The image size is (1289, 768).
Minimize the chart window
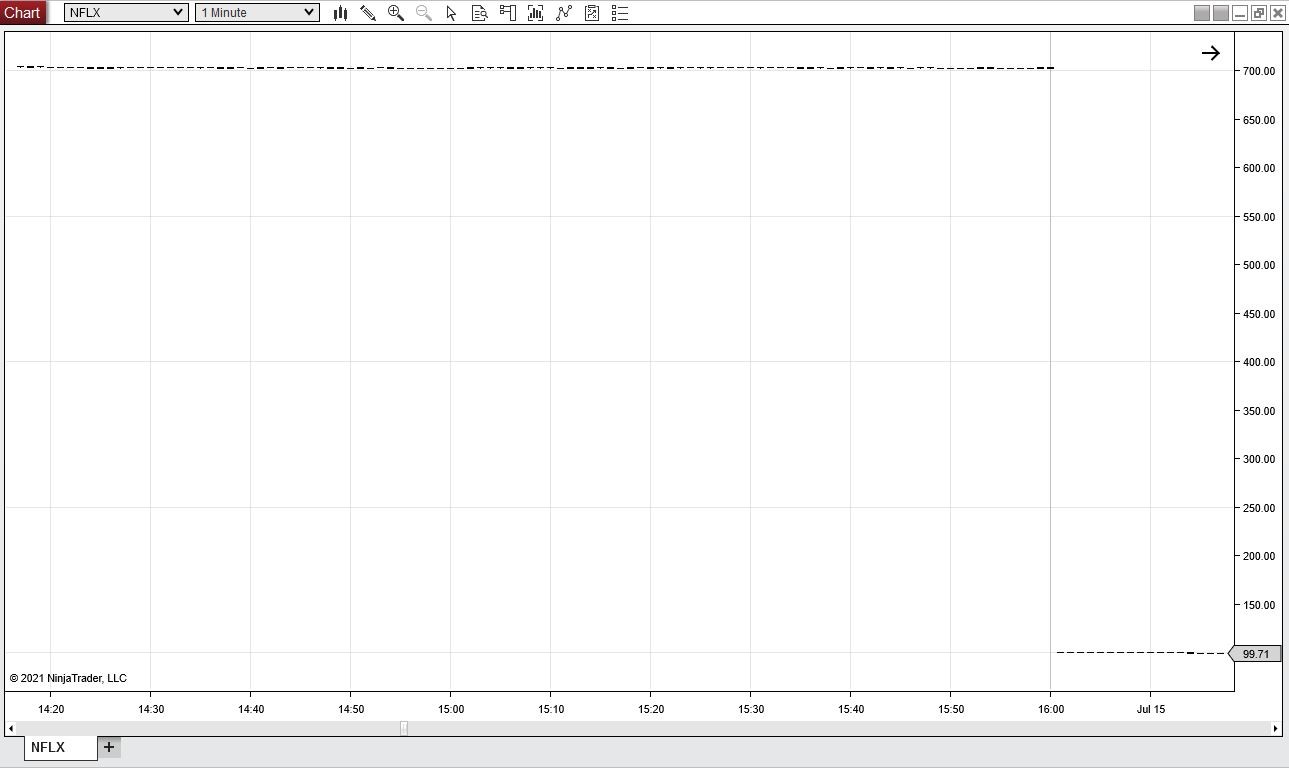1240,13
